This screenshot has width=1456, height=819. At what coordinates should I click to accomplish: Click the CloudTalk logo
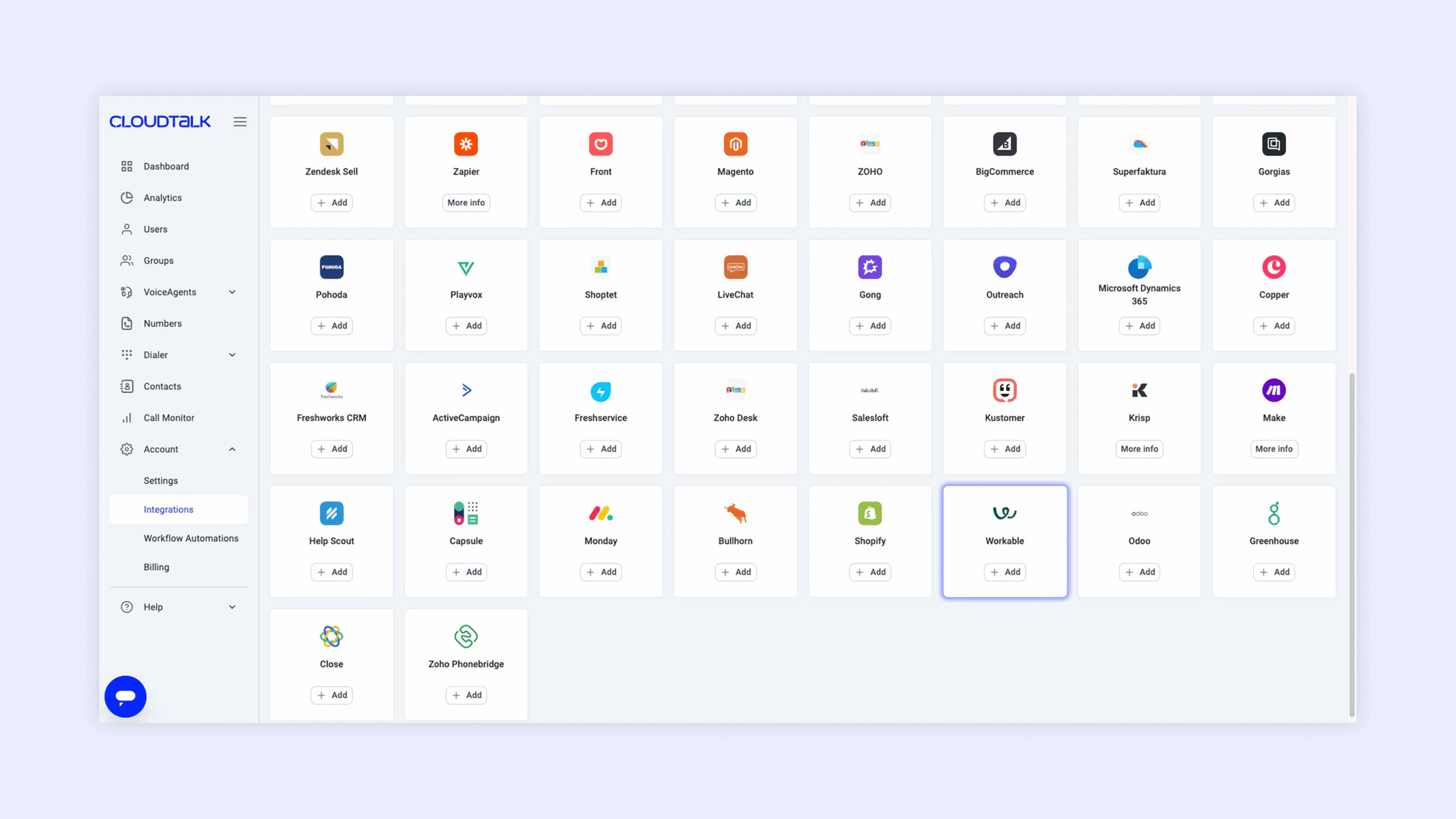point(160,122)
